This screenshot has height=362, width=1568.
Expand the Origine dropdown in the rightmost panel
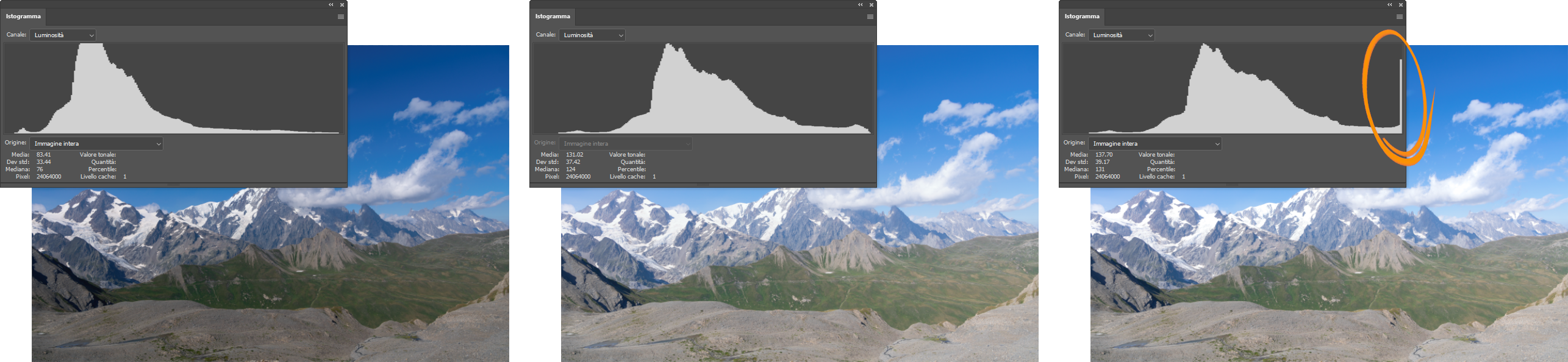pyautogui.click(x=1155, y=144)
